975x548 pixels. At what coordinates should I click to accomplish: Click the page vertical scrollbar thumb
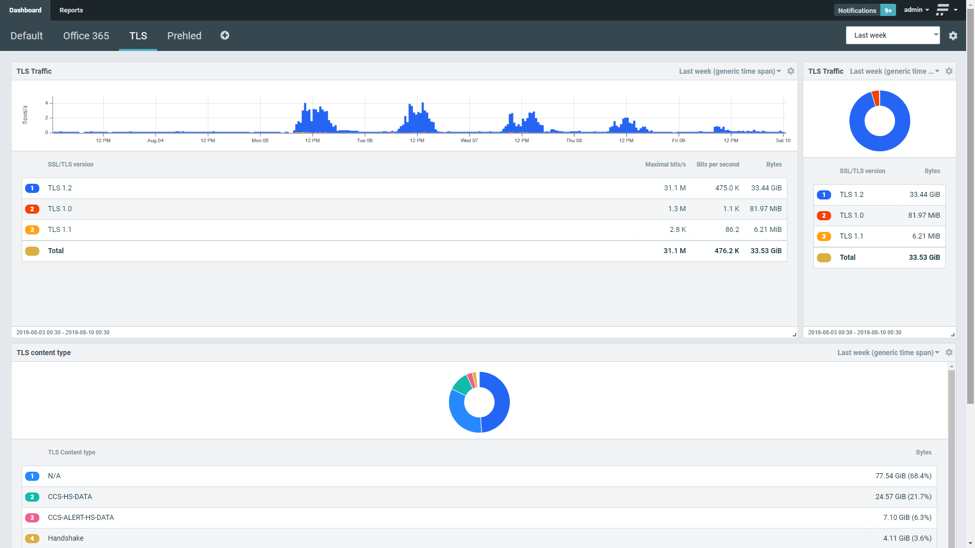[970, 205]
